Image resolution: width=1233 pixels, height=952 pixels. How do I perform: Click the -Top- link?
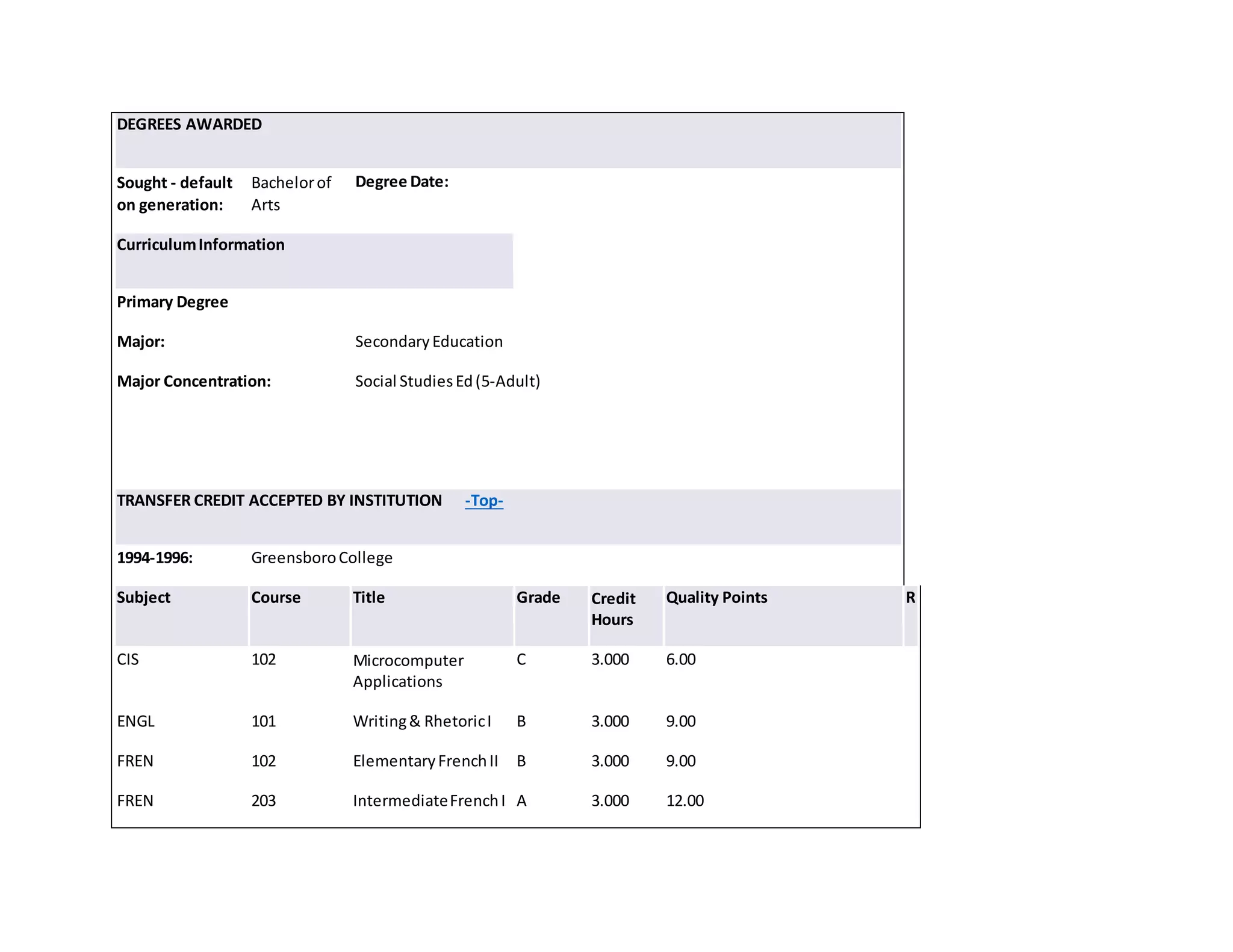483,501
